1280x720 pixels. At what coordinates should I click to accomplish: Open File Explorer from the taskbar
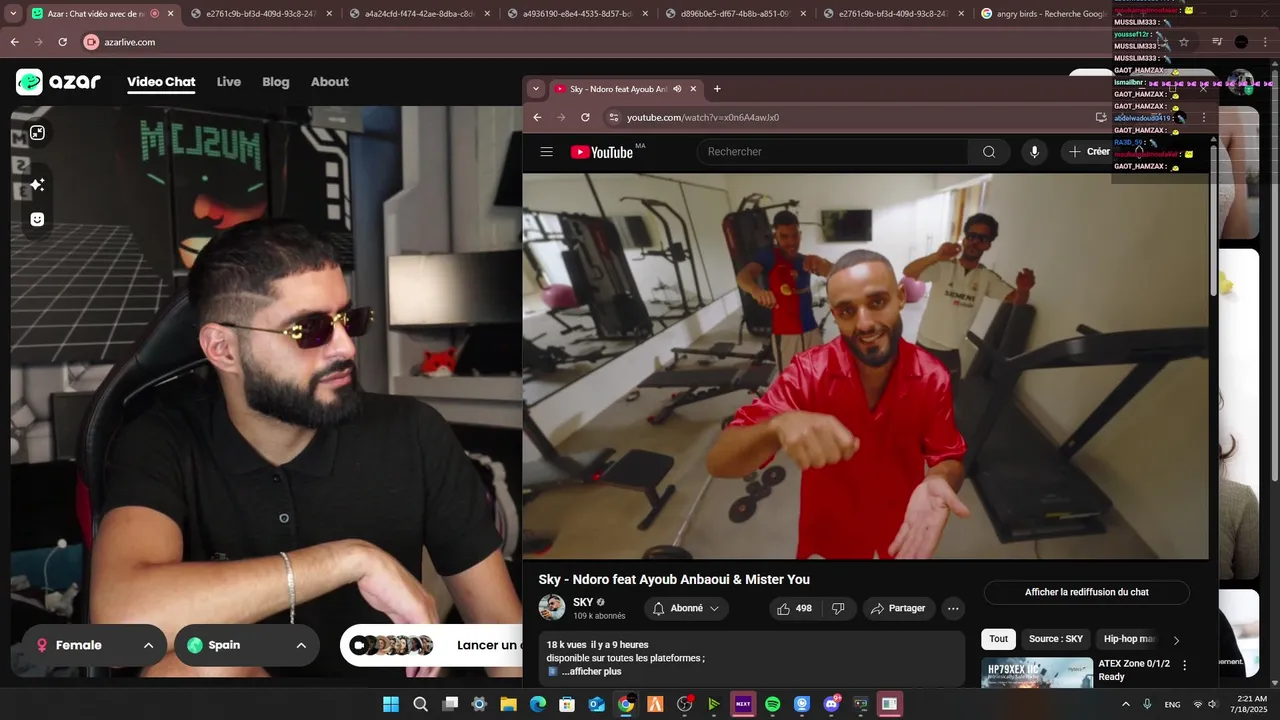pyautogui.click(x=508, y=704)
